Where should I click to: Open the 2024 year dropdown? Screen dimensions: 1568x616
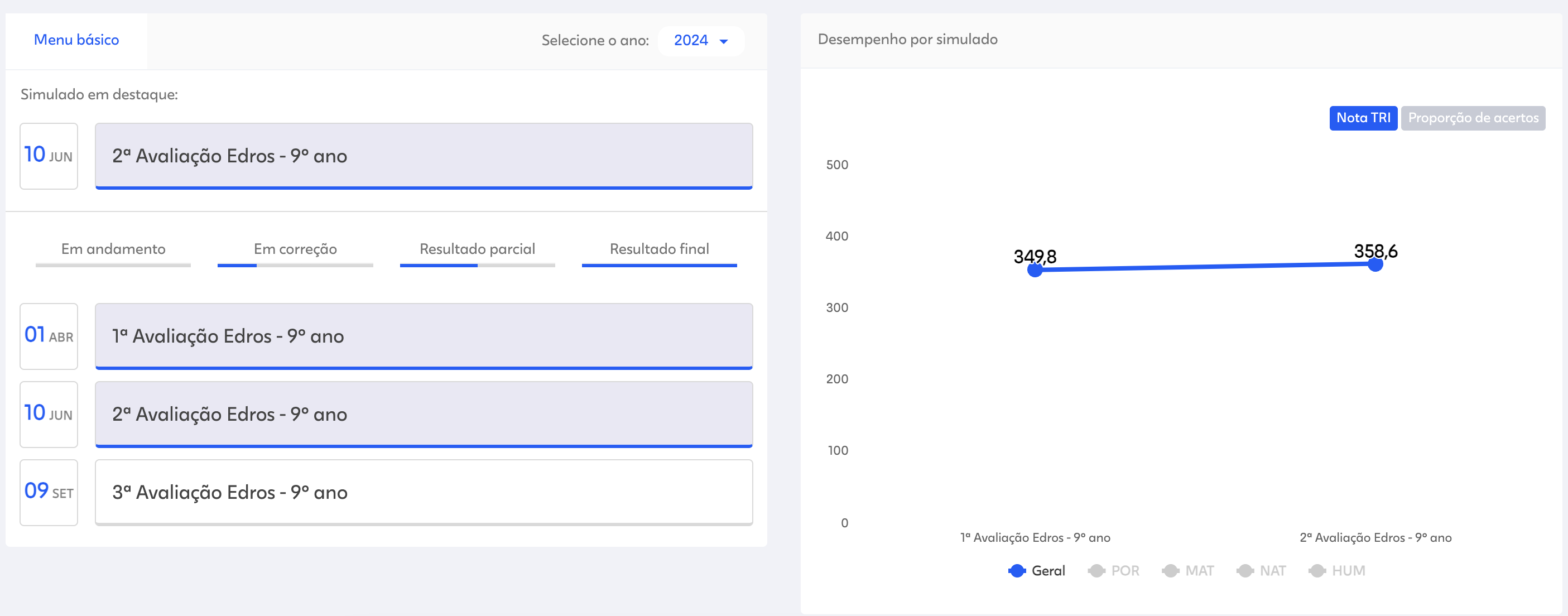click(701, 41)
